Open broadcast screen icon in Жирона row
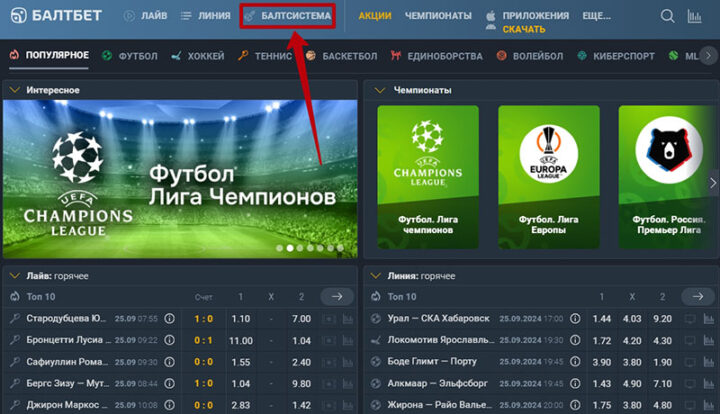Viewport: 720px width, 414px height. (690, 405)
